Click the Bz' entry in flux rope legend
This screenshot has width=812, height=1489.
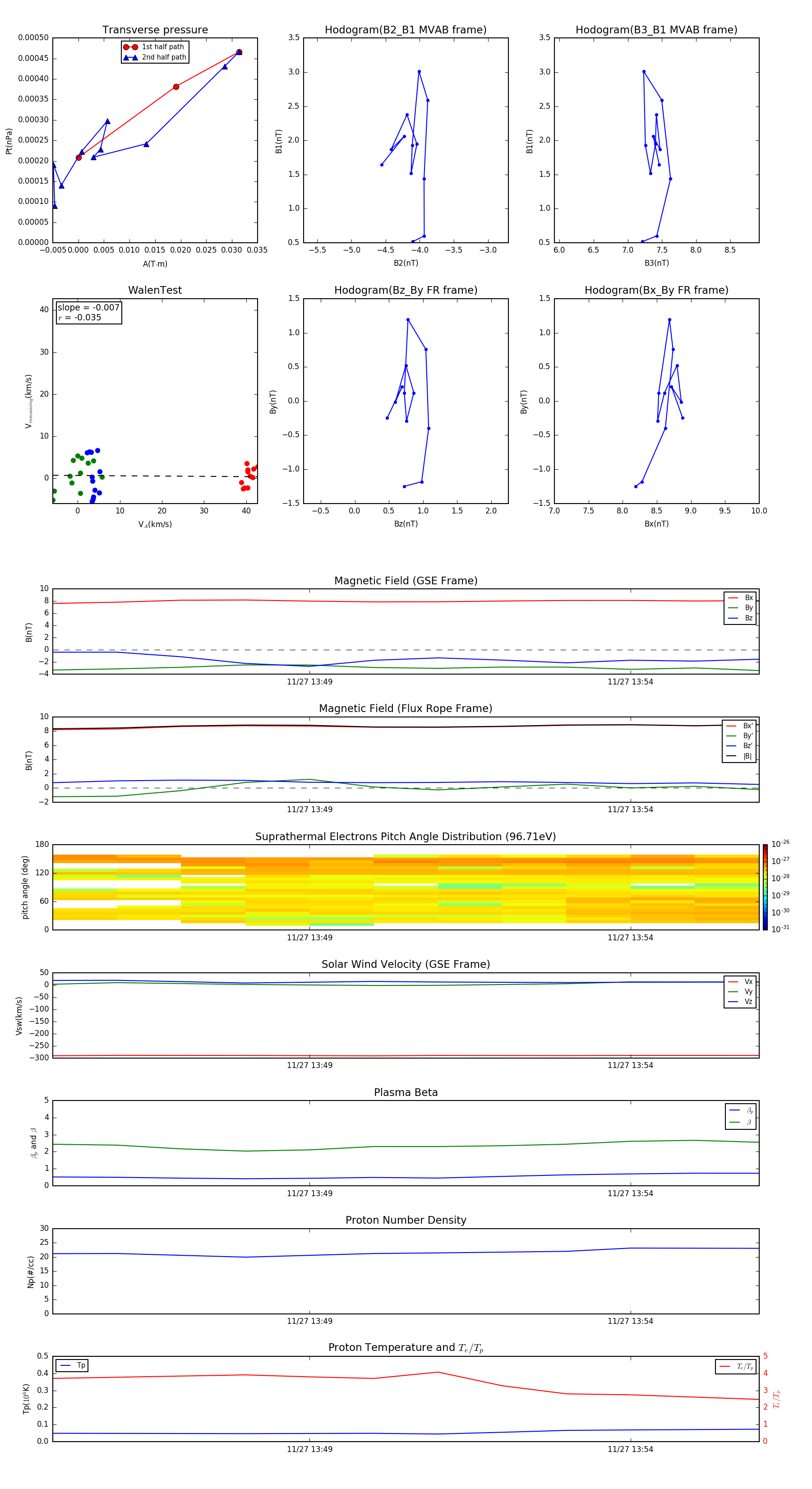740,746
